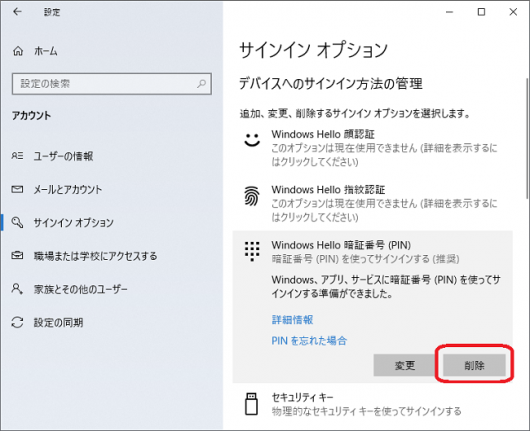Click the sync arrows icon
The width and height of the screenshot is (530, 431).
point(18,322)
